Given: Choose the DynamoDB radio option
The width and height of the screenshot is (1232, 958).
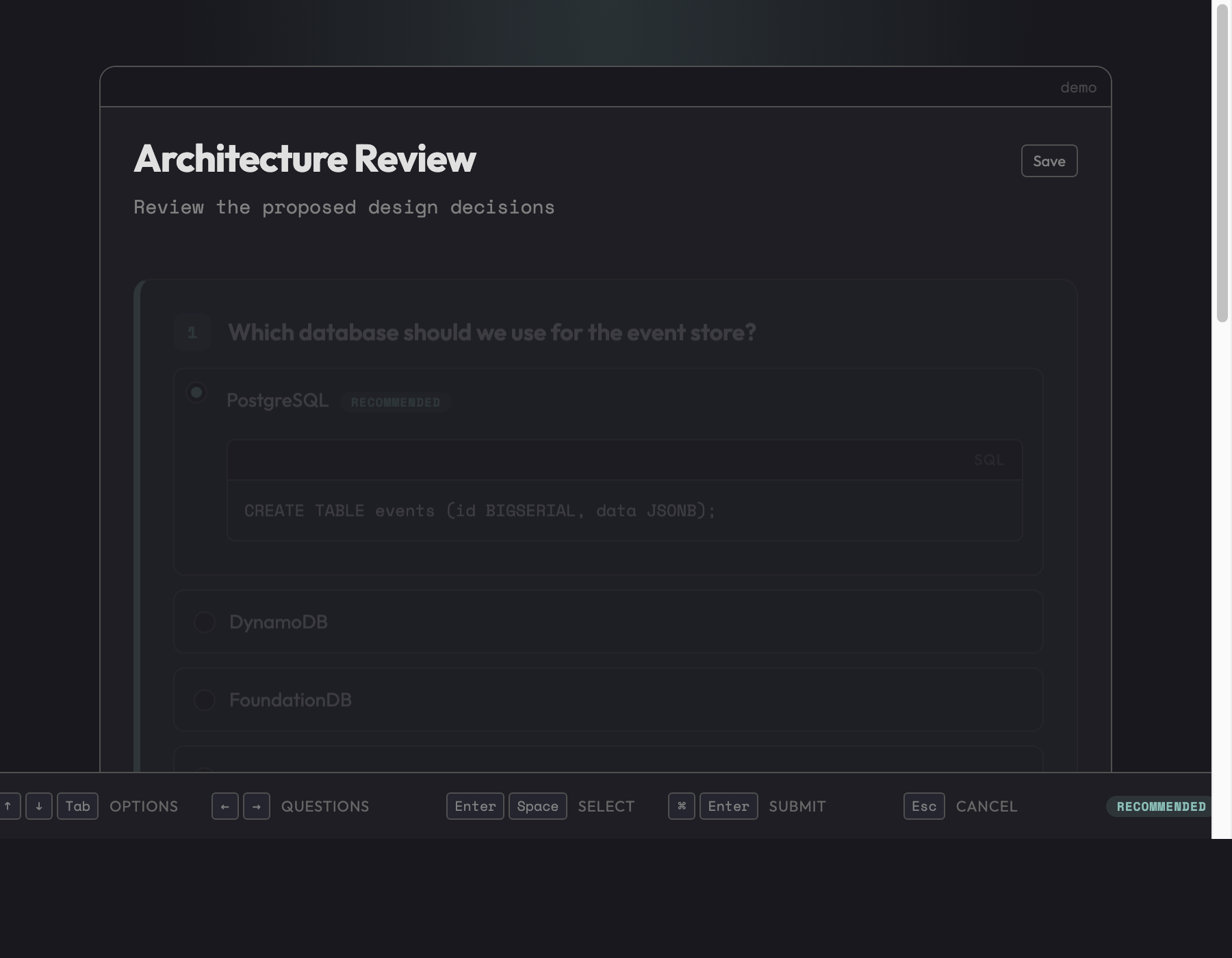Looking at the screenshot, I should tap(205, 622).
